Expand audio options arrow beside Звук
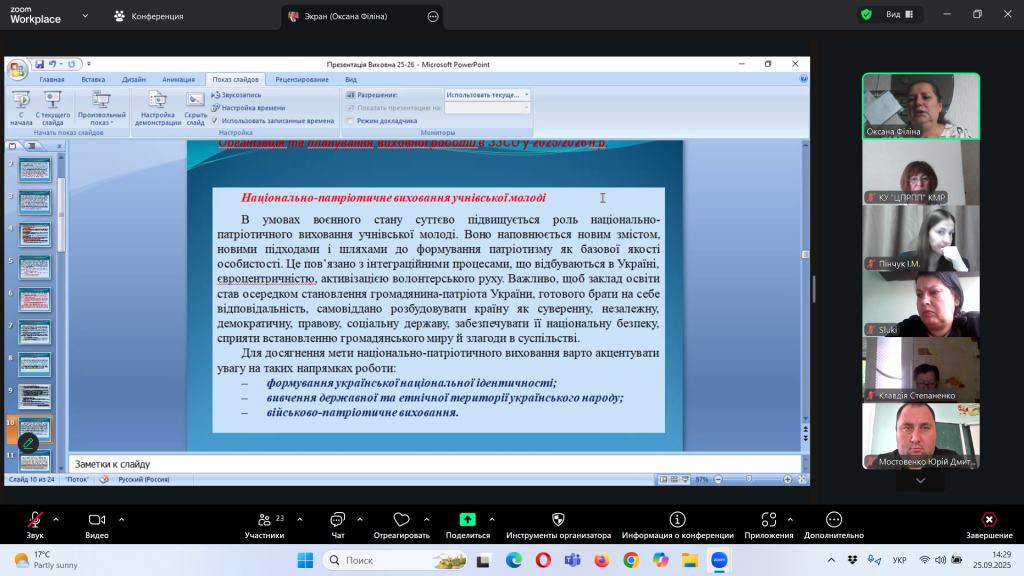Image resolution: width=1024 pixels, height=576 pixels. tap(56, 519)
